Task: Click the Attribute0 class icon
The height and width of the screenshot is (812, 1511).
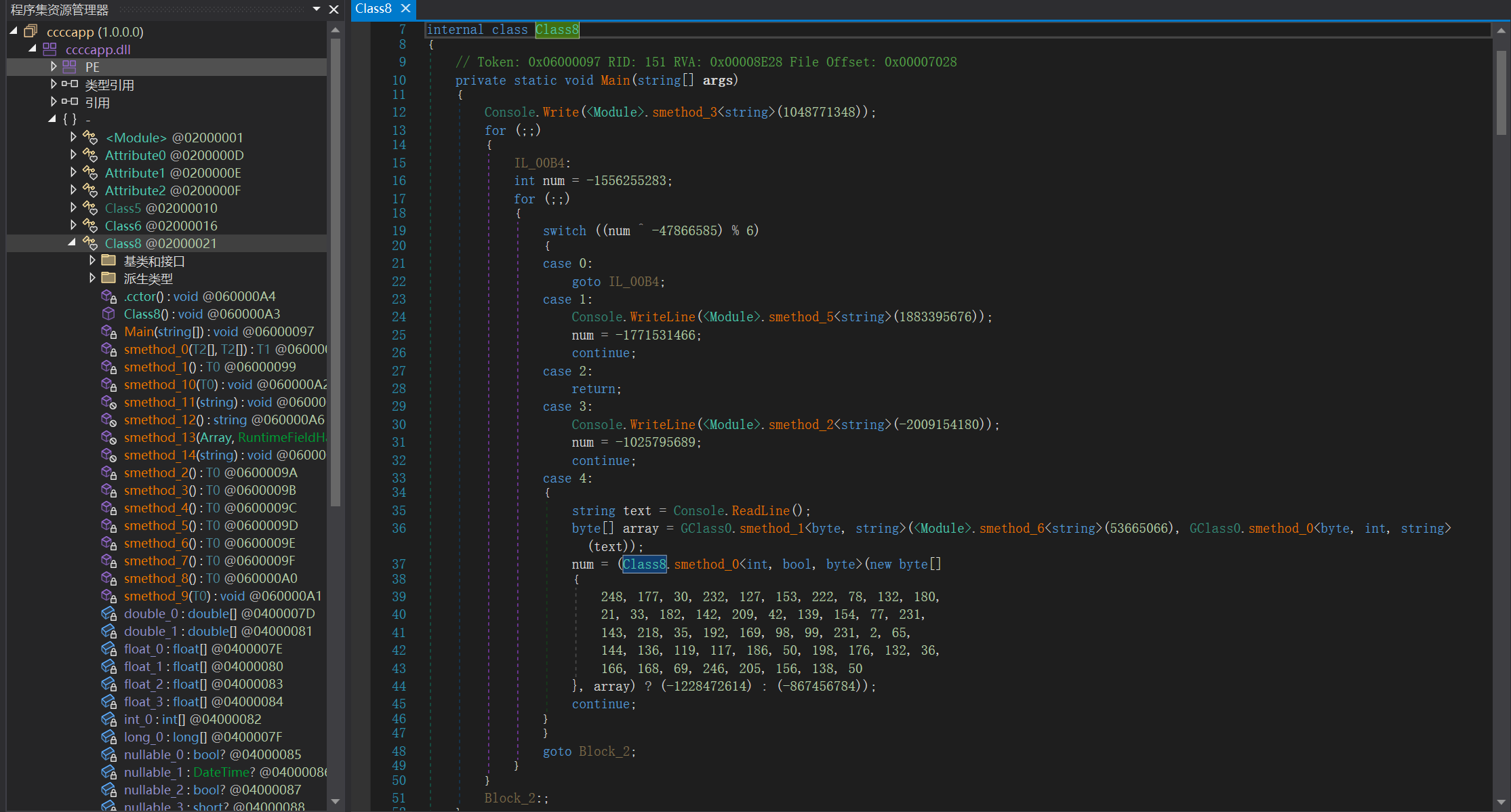Action: (90, 155)
